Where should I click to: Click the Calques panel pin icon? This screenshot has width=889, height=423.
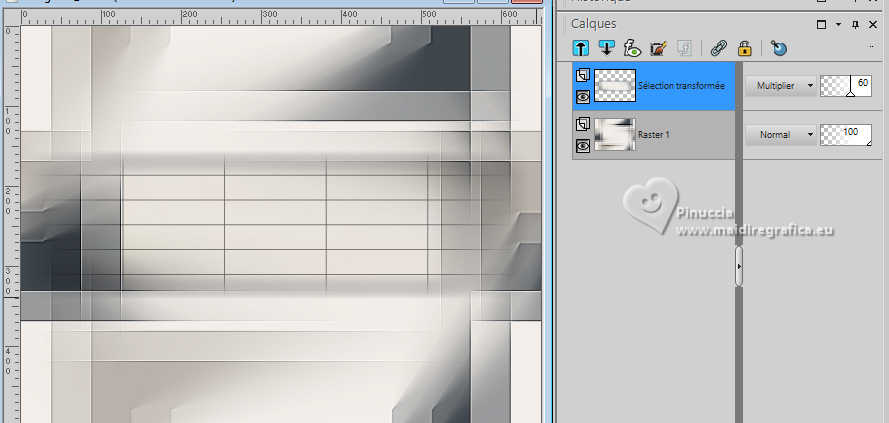pyautogui.click(x=856, y=24)
